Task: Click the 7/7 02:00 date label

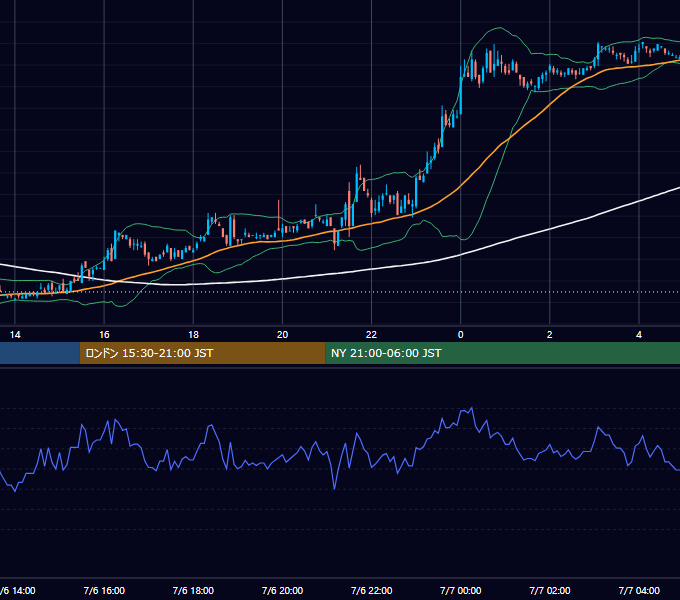Action: [x=549, y=590]
